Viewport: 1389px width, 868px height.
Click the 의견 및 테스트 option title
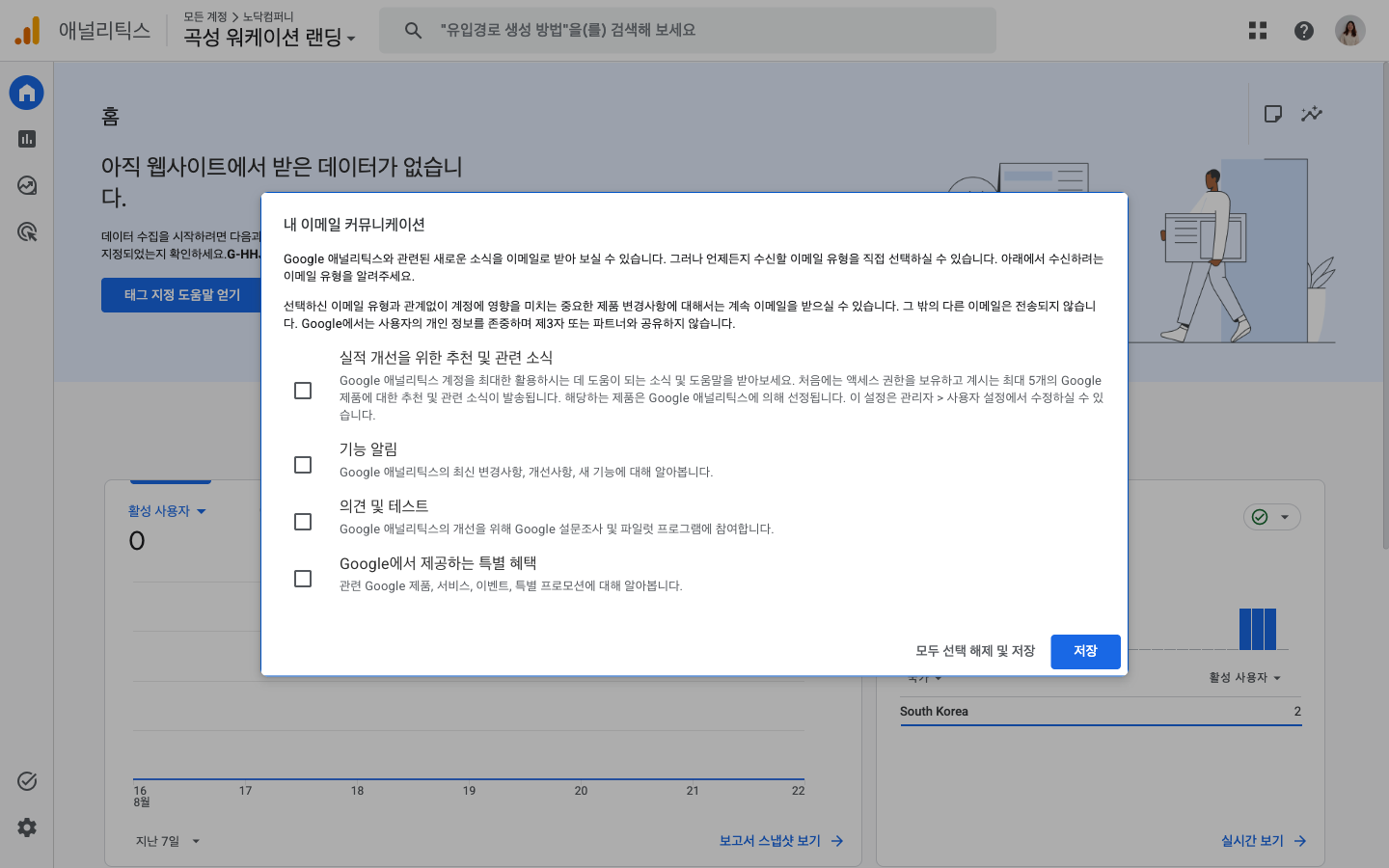point(384,506)
